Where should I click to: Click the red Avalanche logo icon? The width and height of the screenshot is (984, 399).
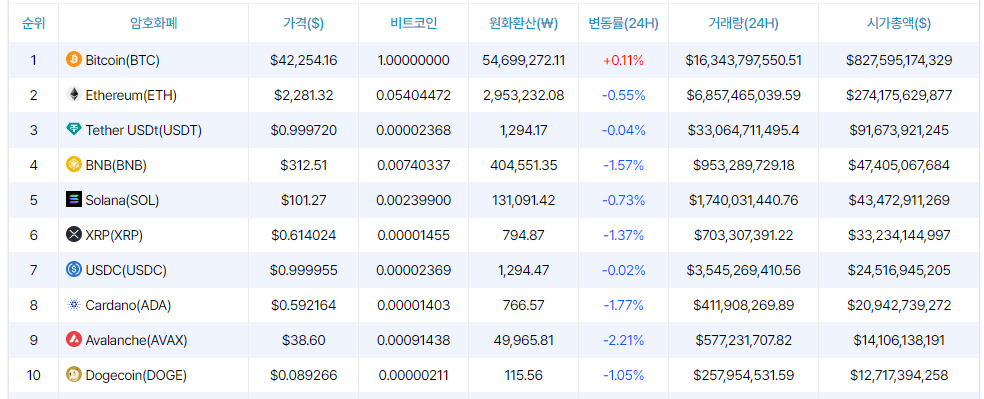[x=74, y=340]
